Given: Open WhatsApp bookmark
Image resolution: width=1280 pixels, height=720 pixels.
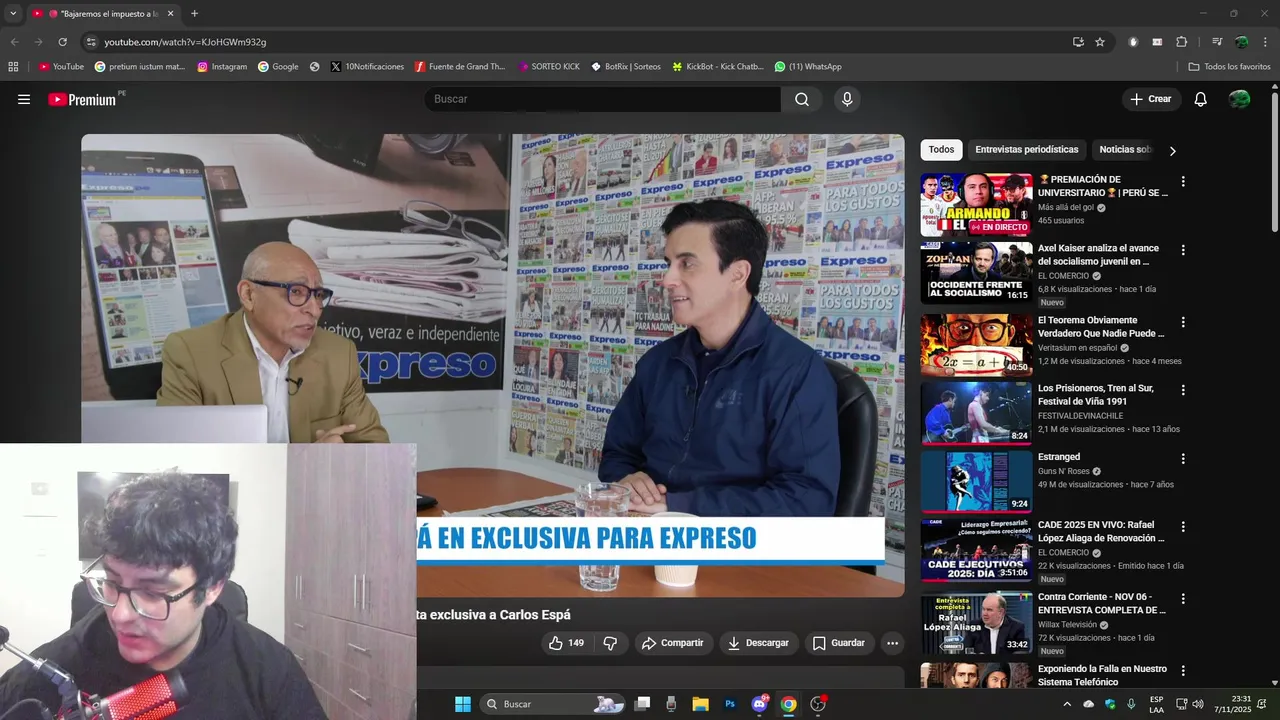Looking at the screenshot, I should (808, 67).
